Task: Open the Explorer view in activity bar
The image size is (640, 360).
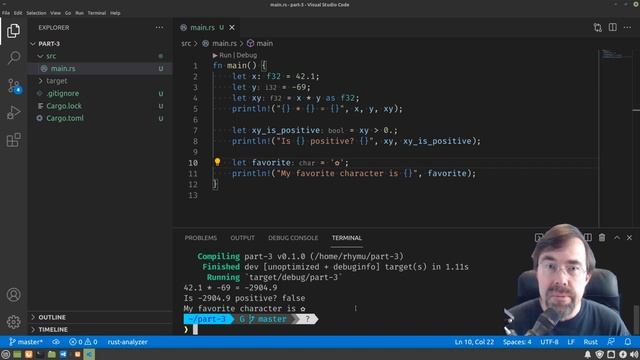Action: 13,31
